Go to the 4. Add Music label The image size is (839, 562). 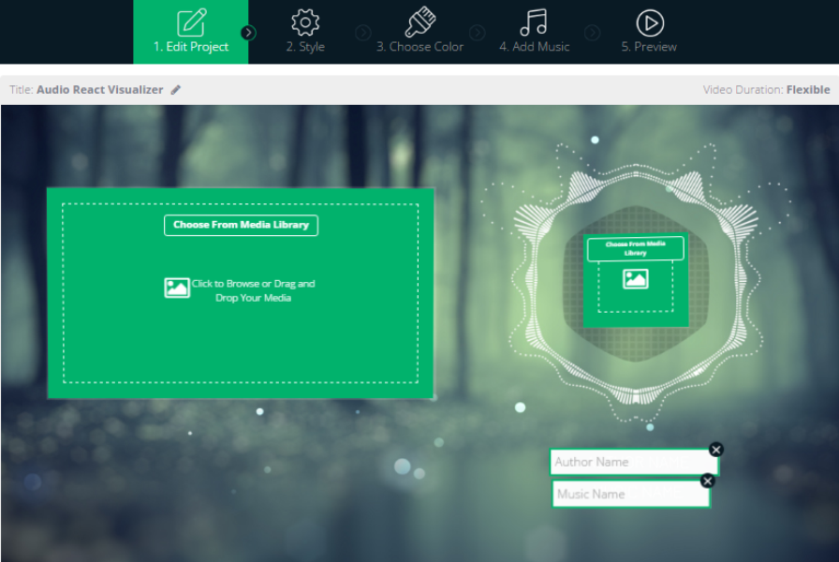tap(534, 47)
